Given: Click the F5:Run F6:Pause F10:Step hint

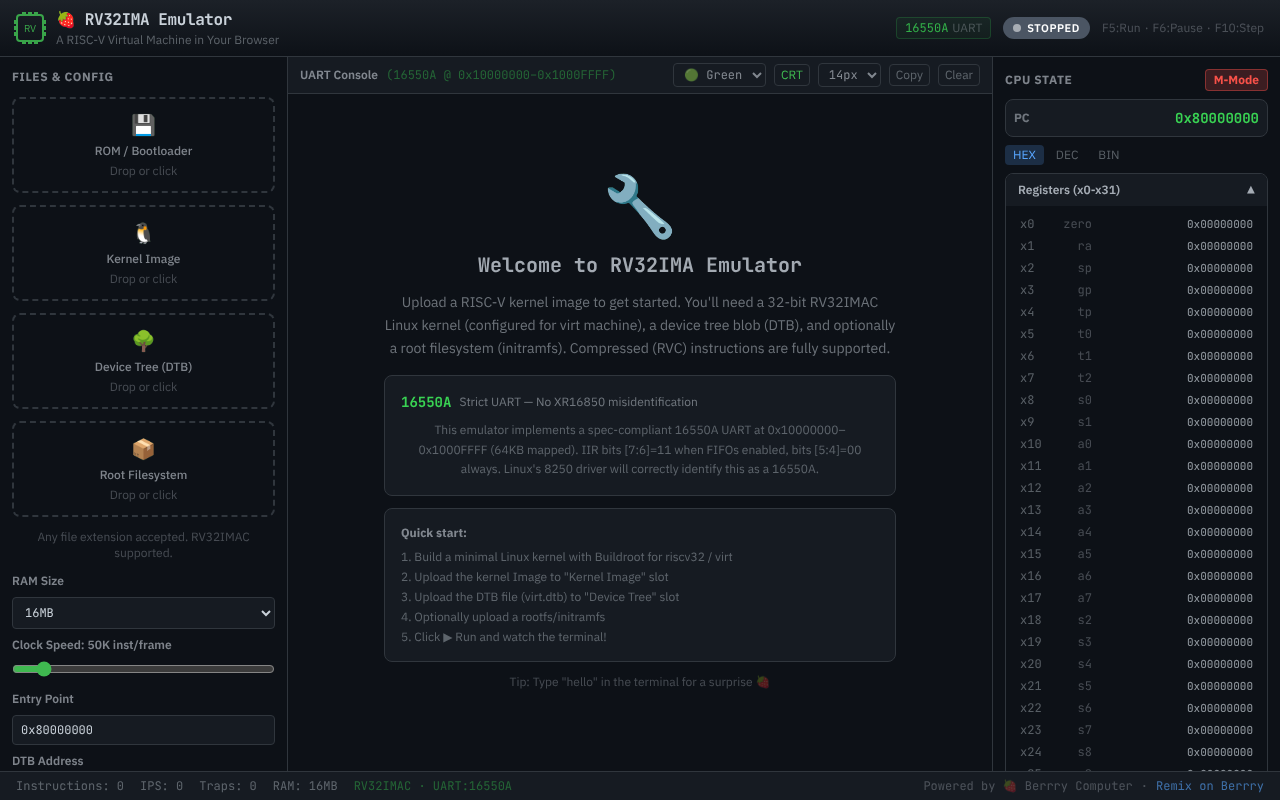Looking at the screenshot, I should click(1183, 28).
